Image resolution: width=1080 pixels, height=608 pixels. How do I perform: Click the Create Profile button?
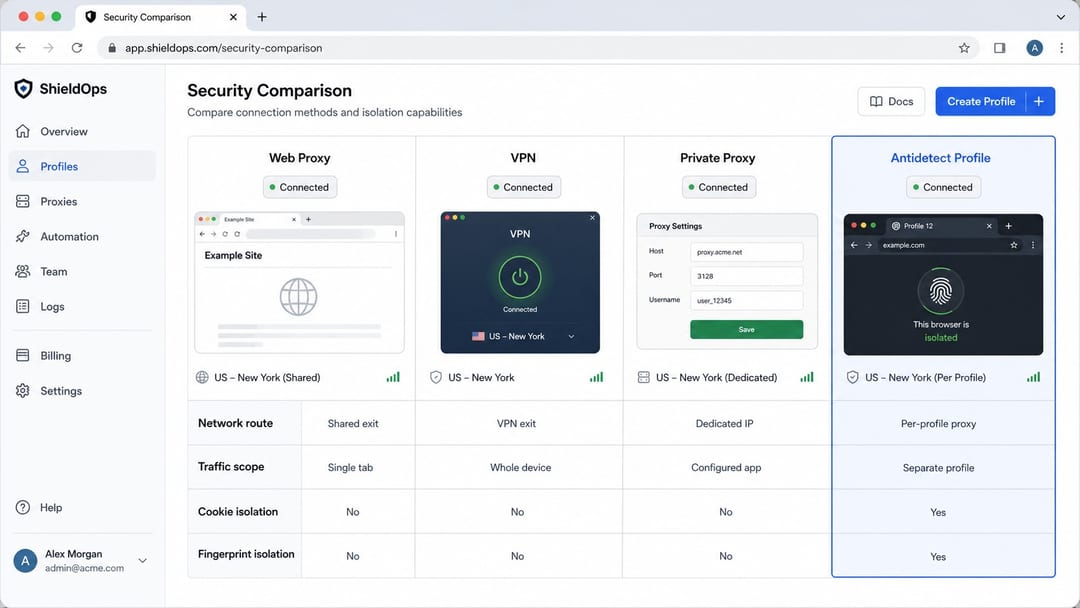tap(981, 101)
